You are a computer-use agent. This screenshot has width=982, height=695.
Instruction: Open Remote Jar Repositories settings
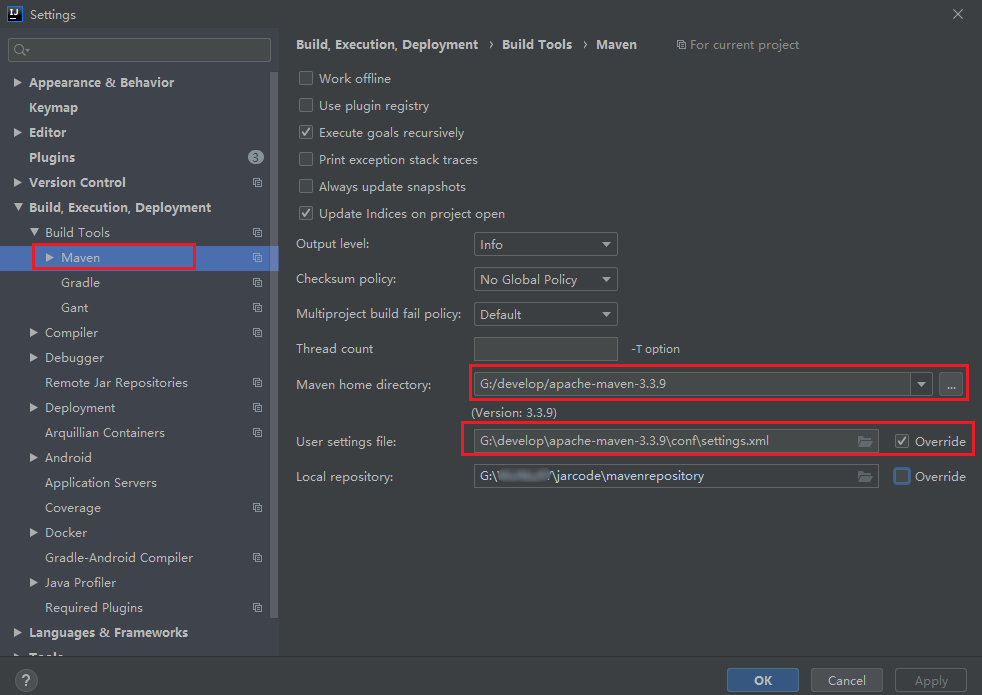pyautogui.click(x=116, y=383)
